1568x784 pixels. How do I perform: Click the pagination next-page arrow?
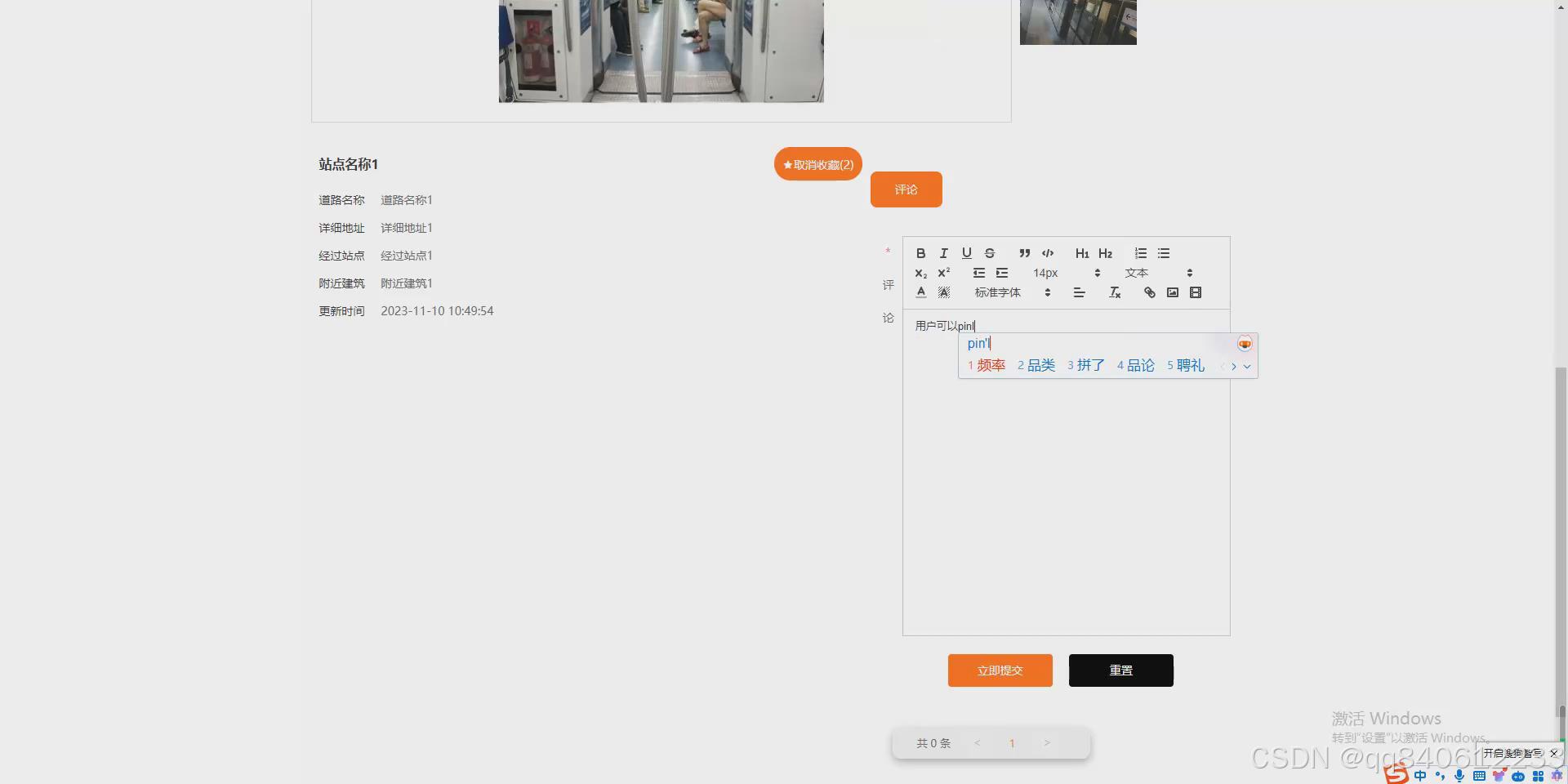1047,743
